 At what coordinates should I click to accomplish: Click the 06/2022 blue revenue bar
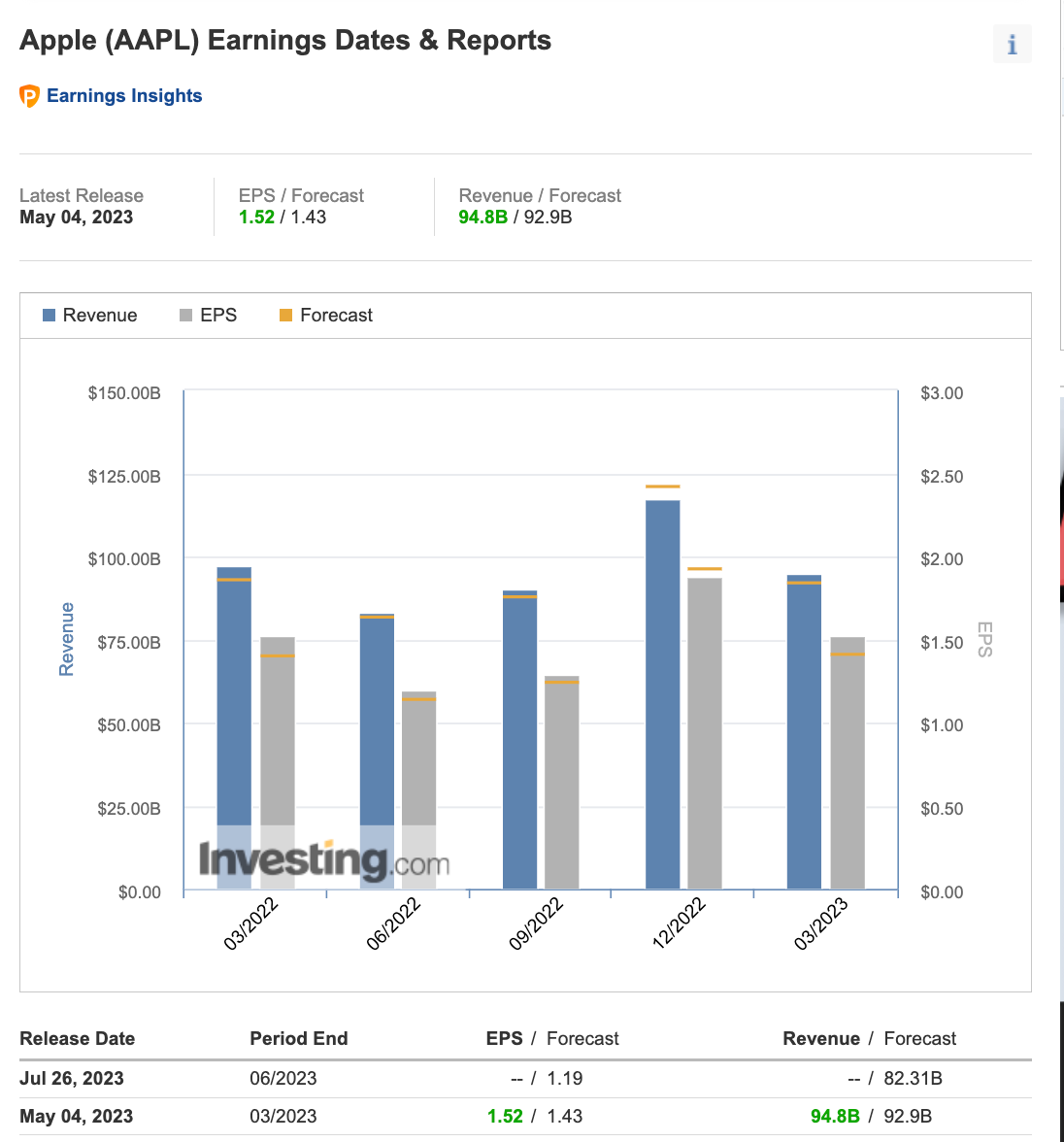(378, 751)
